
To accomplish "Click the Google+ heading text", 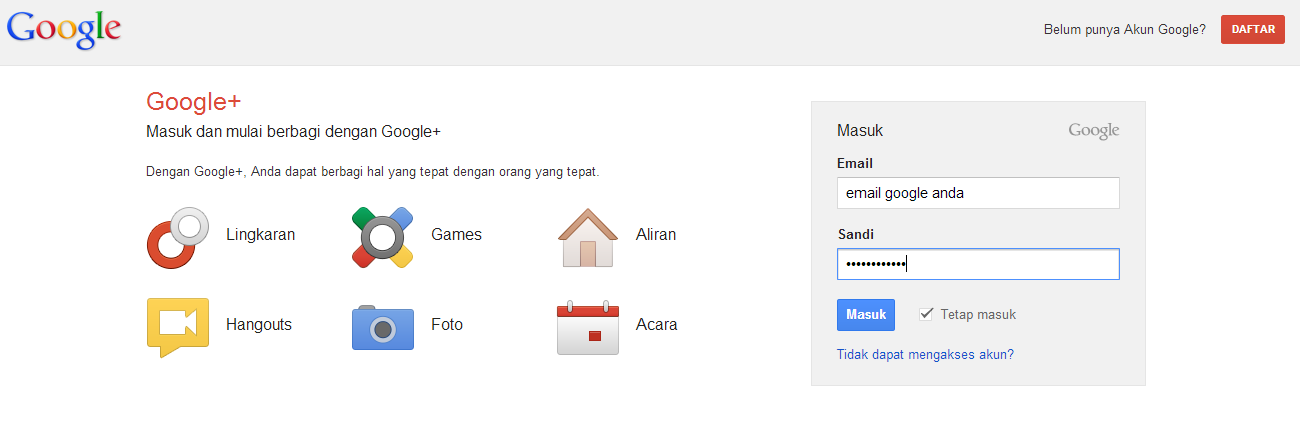I will tap(194, 101).
